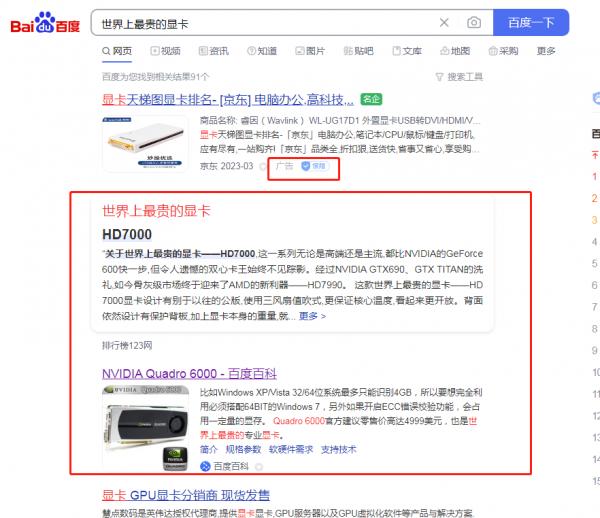Expand answer with 更多 > link
This screenshot has height=518, width=600.
point(312,316)
